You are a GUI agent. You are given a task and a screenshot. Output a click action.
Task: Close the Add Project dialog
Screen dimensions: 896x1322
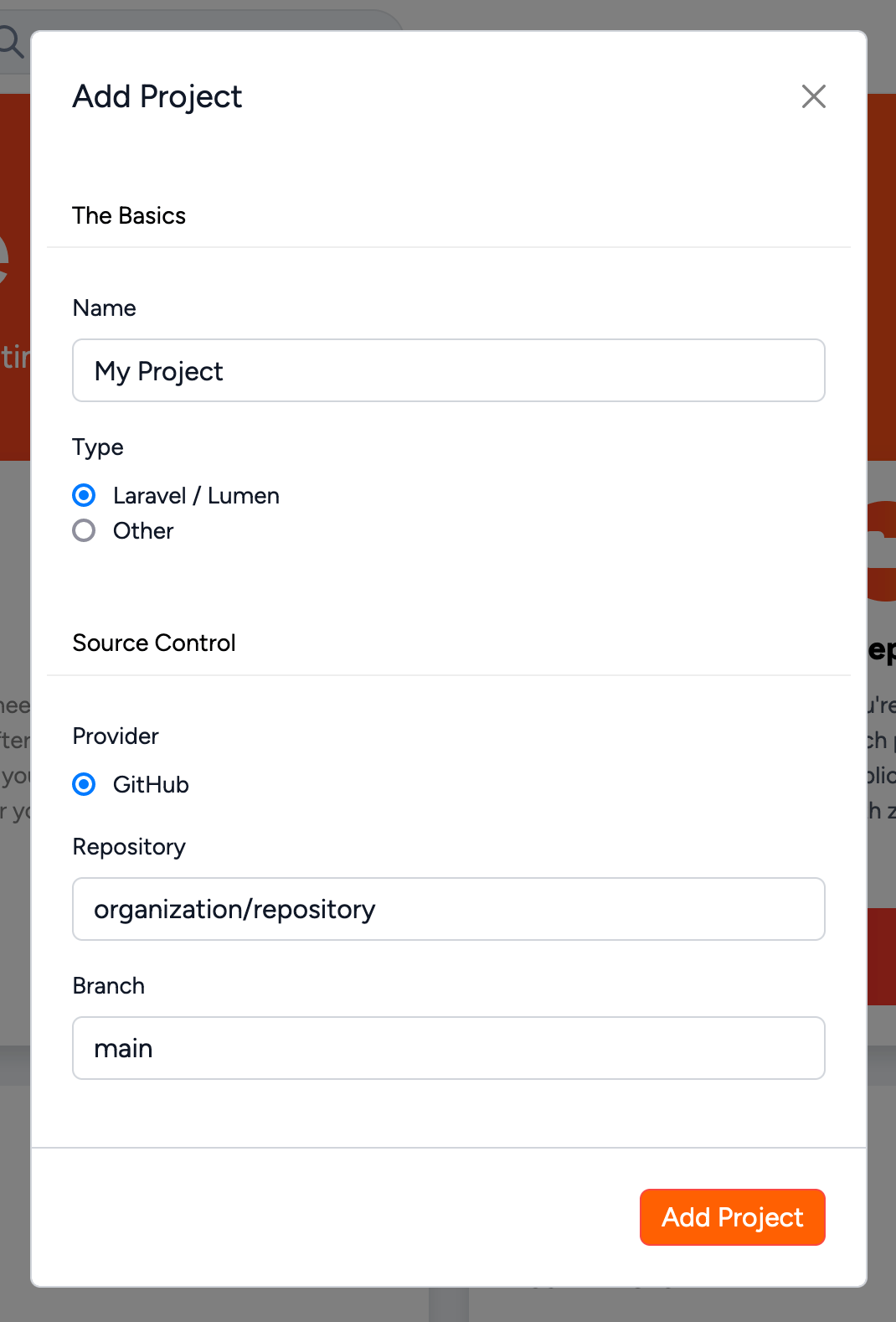click(813, 96)
